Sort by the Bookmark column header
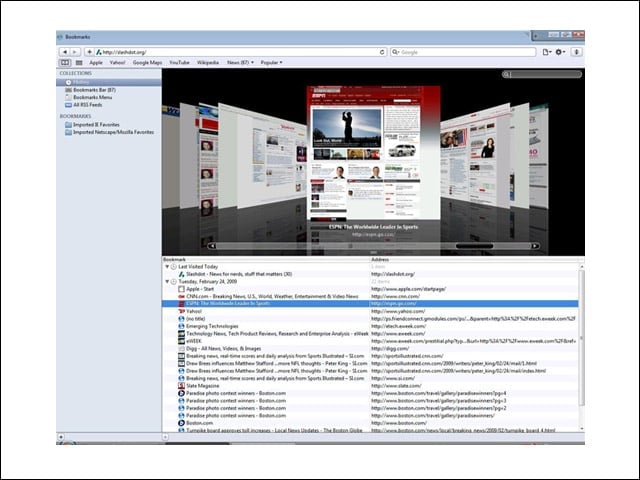Screen dimensions: 640x480 click(266, 259)
